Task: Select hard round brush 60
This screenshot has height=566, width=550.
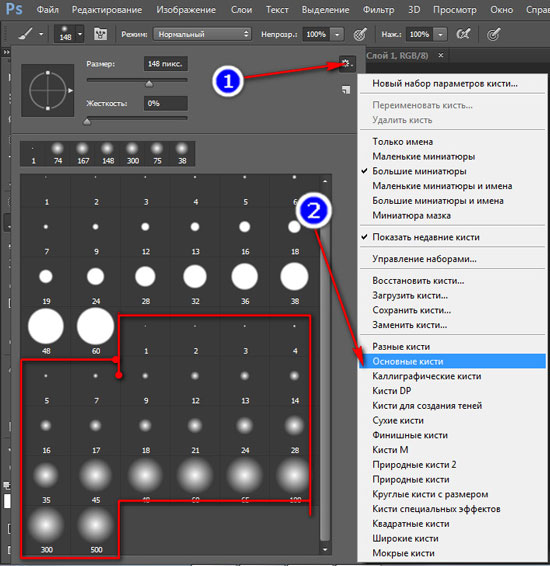Action: click(96, 333)
